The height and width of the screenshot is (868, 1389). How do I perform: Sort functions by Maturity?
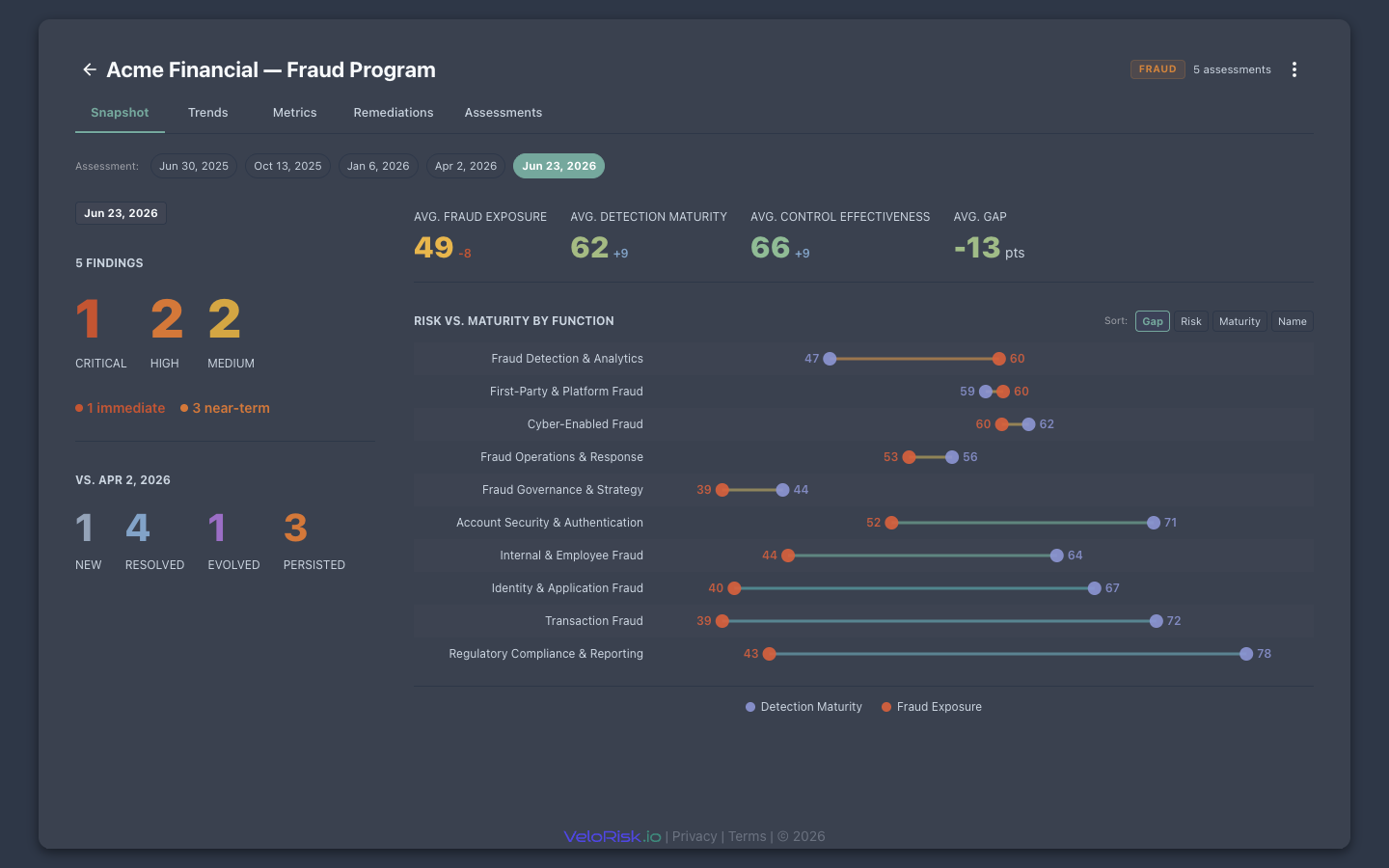1239,321
